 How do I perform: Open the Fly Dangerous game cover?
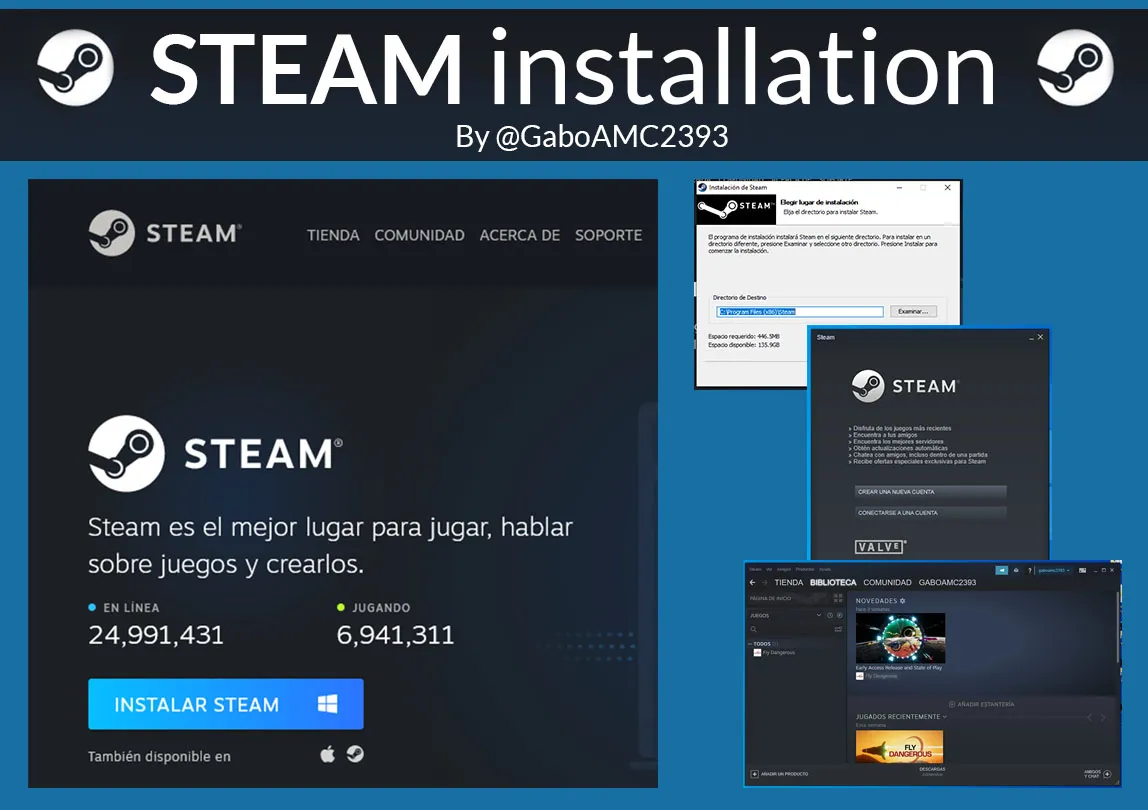[899, 746]
